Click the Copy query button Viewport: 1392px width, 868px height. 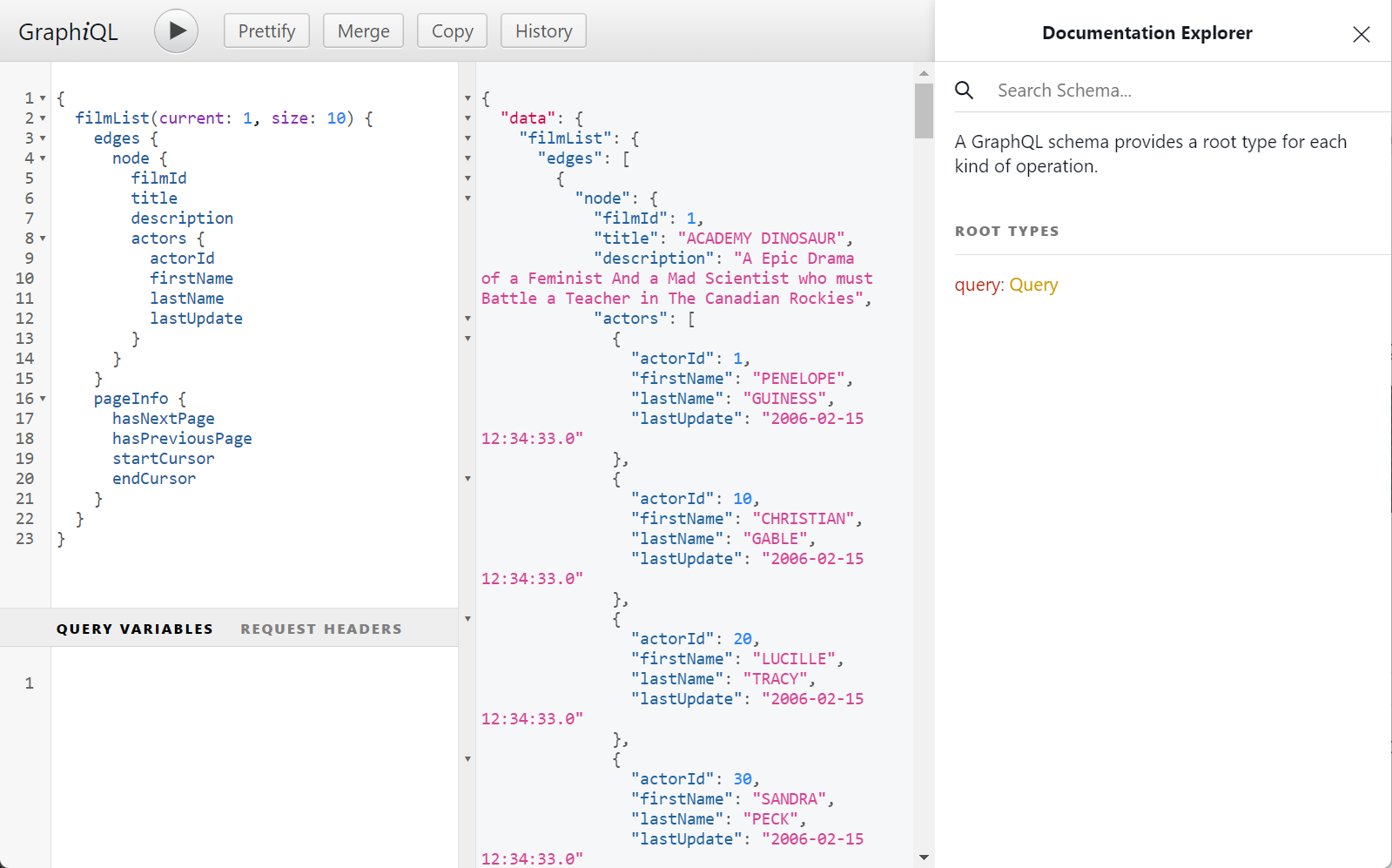[452, 31]
